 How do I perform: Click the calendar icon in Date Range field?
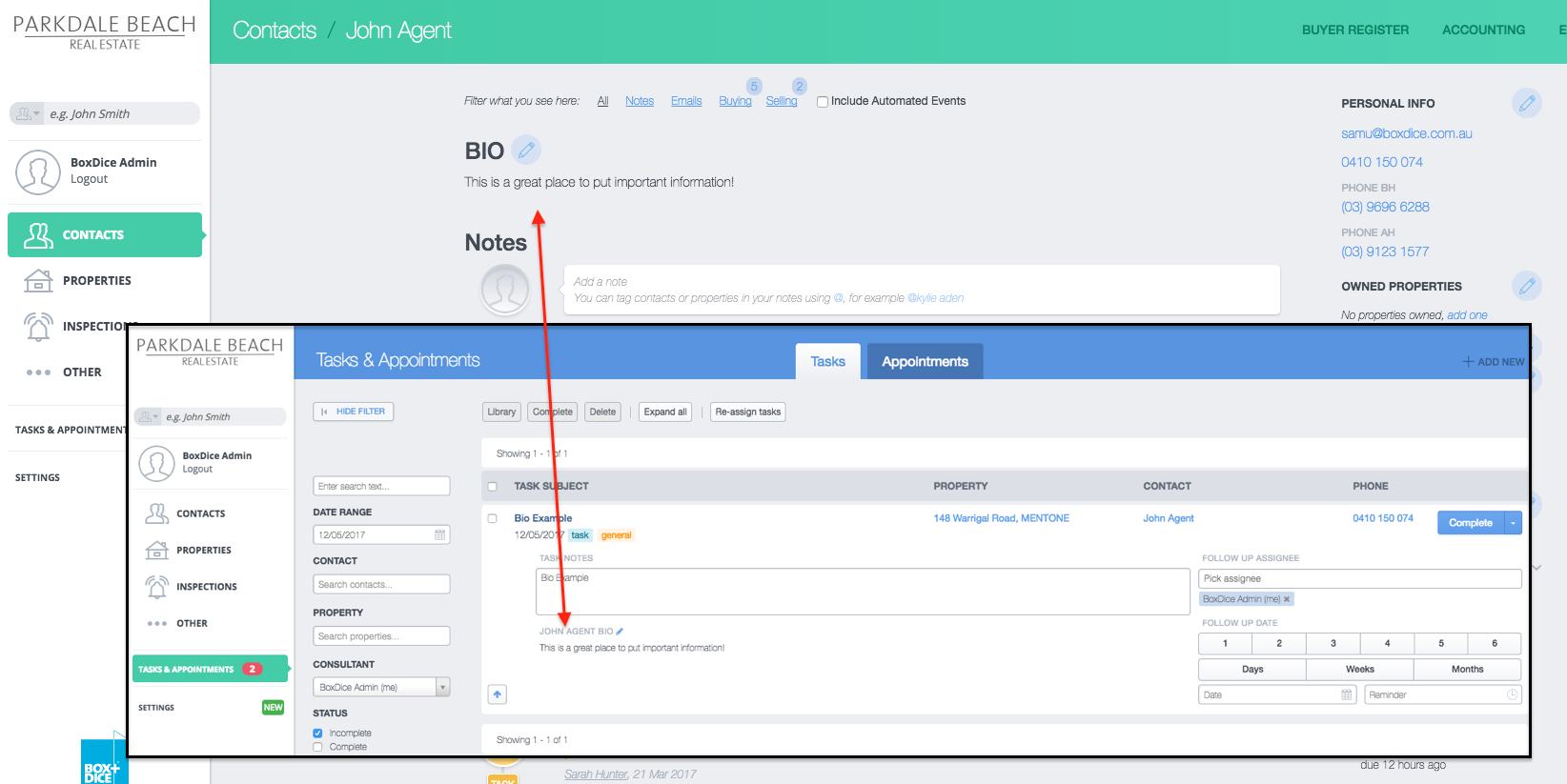pyautogui.click(x=439, y=535)
